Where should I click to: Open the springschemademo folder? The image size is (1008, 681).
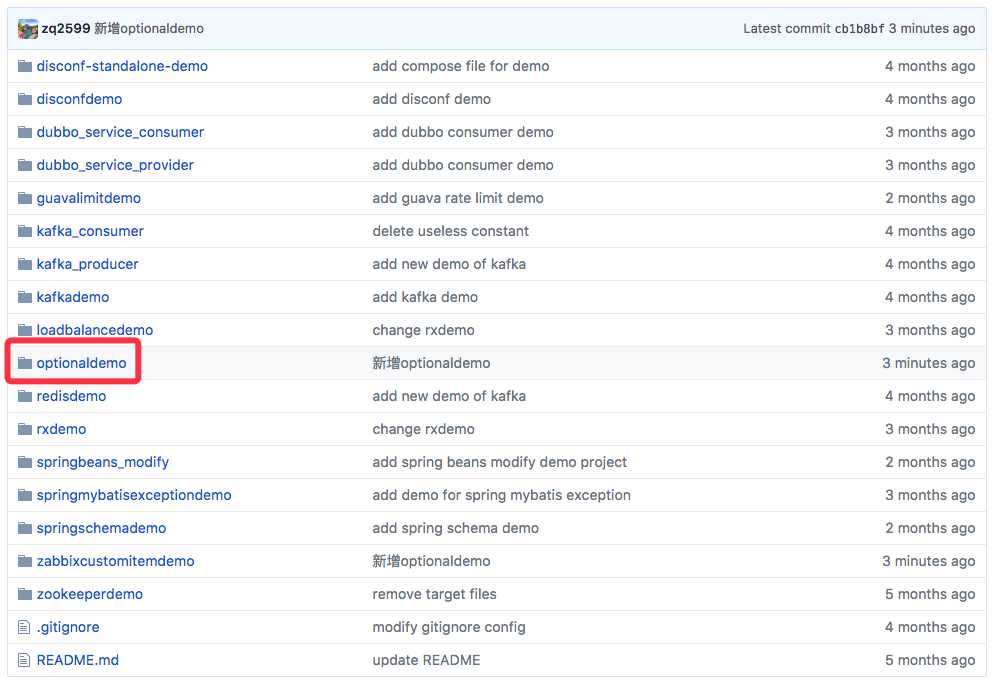pos(102,528)
